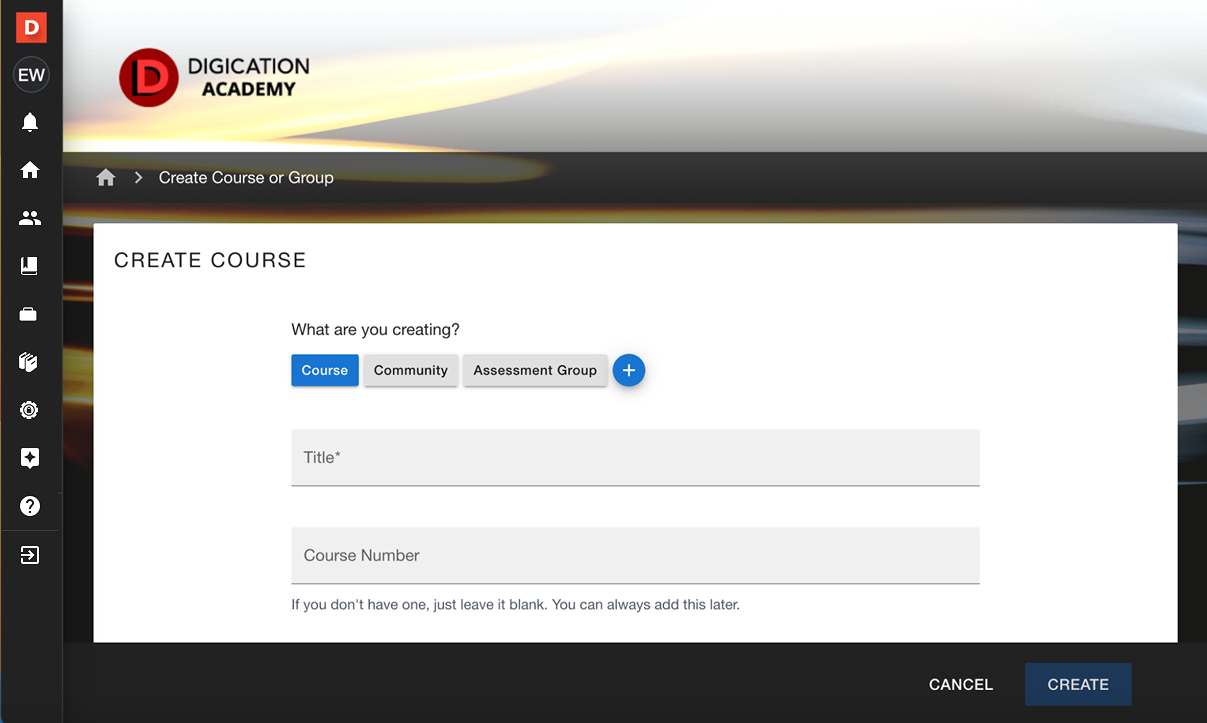Click the Digication Academy header logo
1207x723 pixels.
(214, 78)
